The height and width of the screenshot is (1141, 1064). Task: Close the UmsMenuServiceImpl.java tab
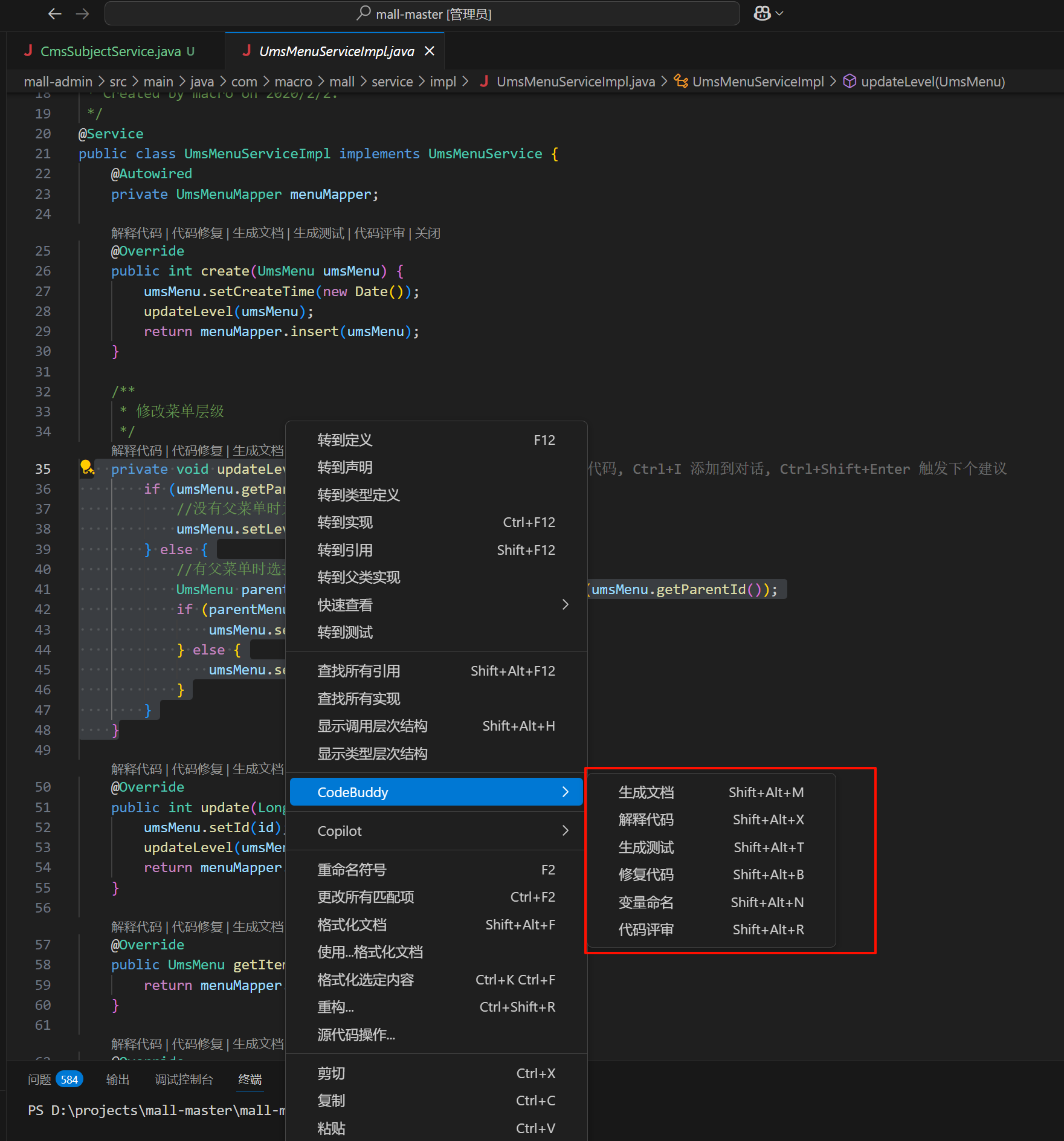(x=430, y=51)
